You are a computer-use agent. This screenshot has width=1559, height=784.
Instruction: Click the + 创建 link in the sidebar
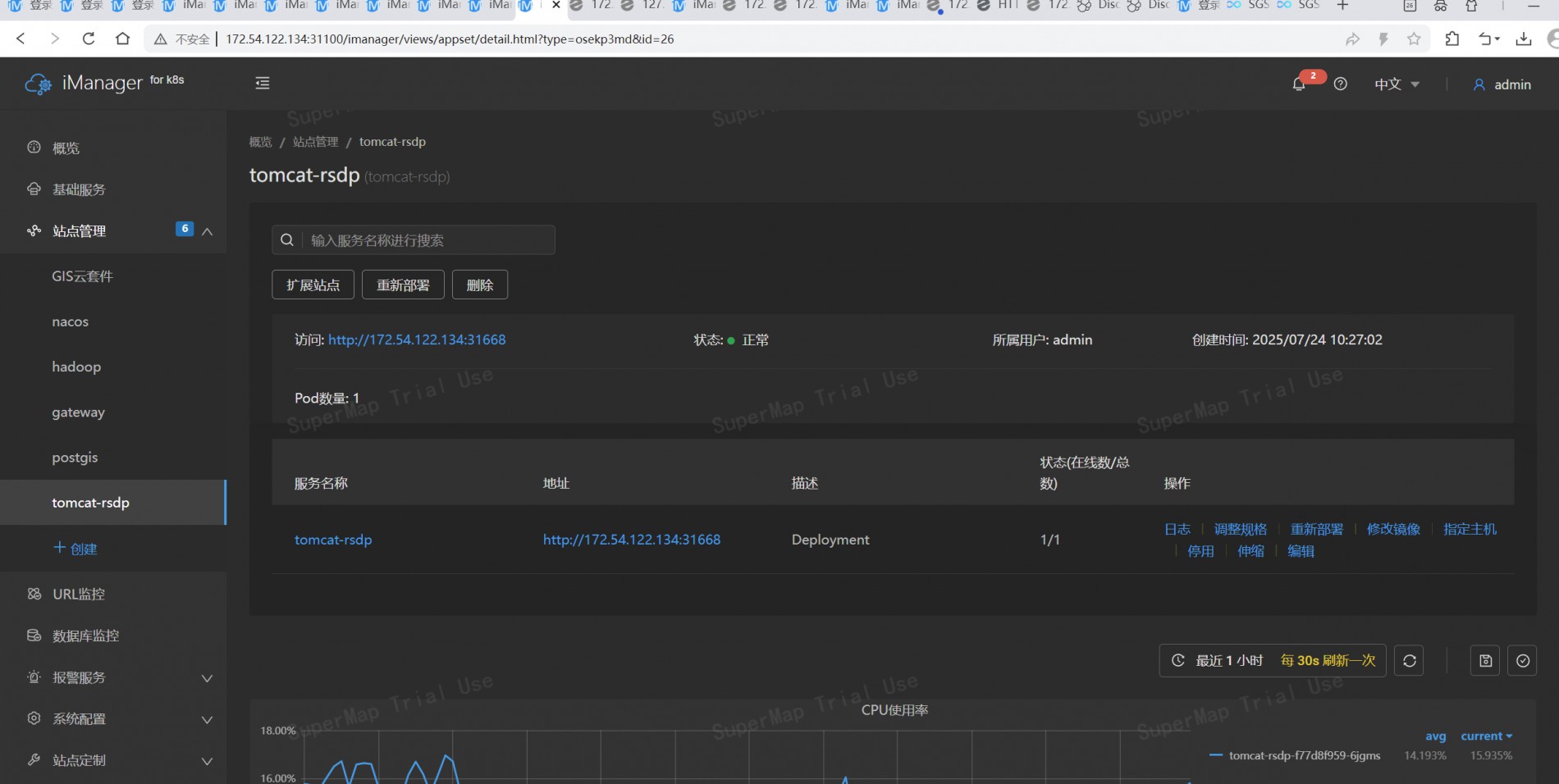(75, 549)
